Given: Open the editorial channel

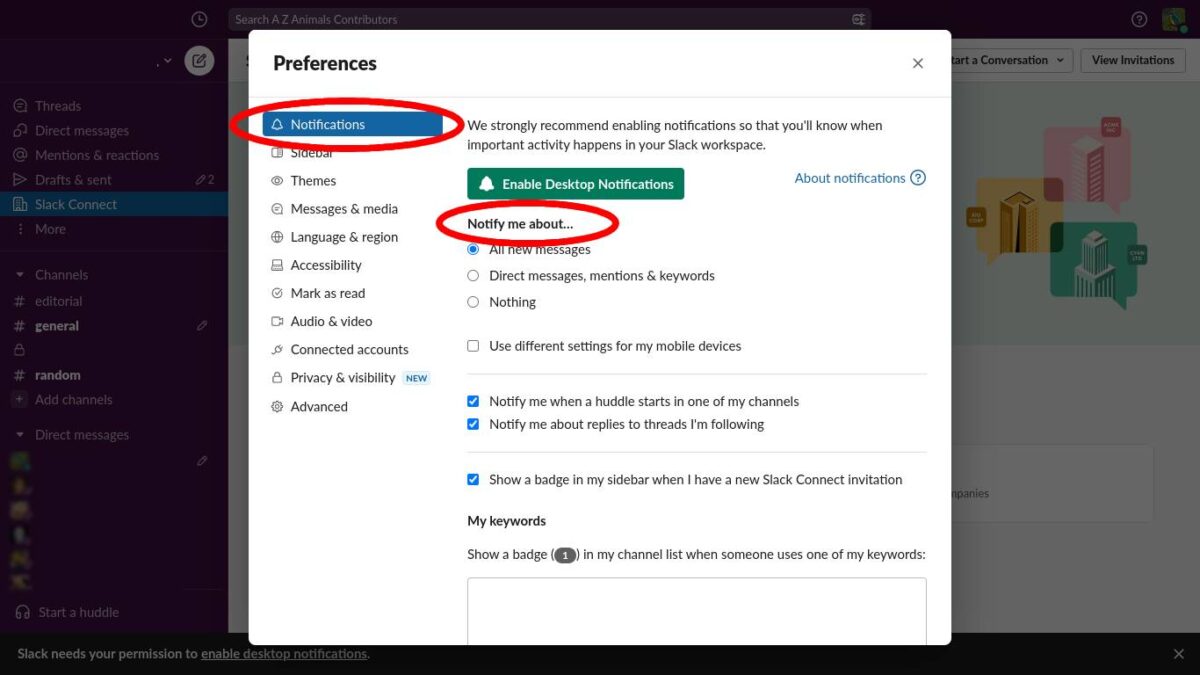Looking at the screenshot, I should point(58,301).
